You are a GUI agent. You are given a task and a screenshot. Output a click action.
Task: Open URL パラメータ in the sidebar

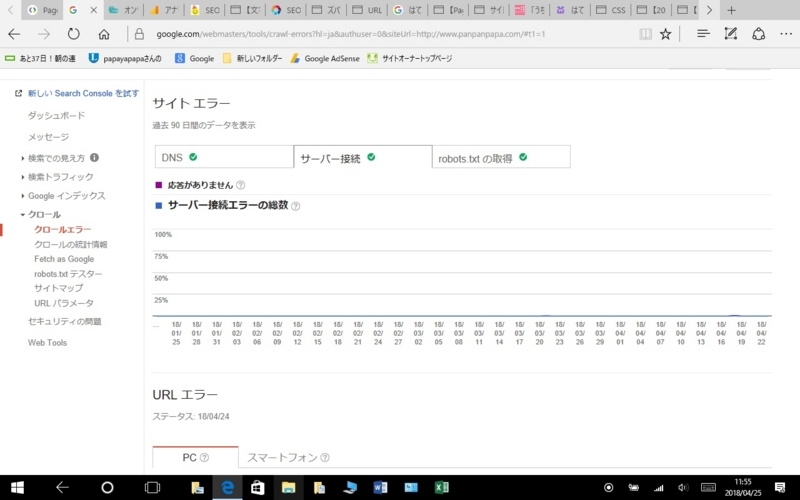(64, 303)
